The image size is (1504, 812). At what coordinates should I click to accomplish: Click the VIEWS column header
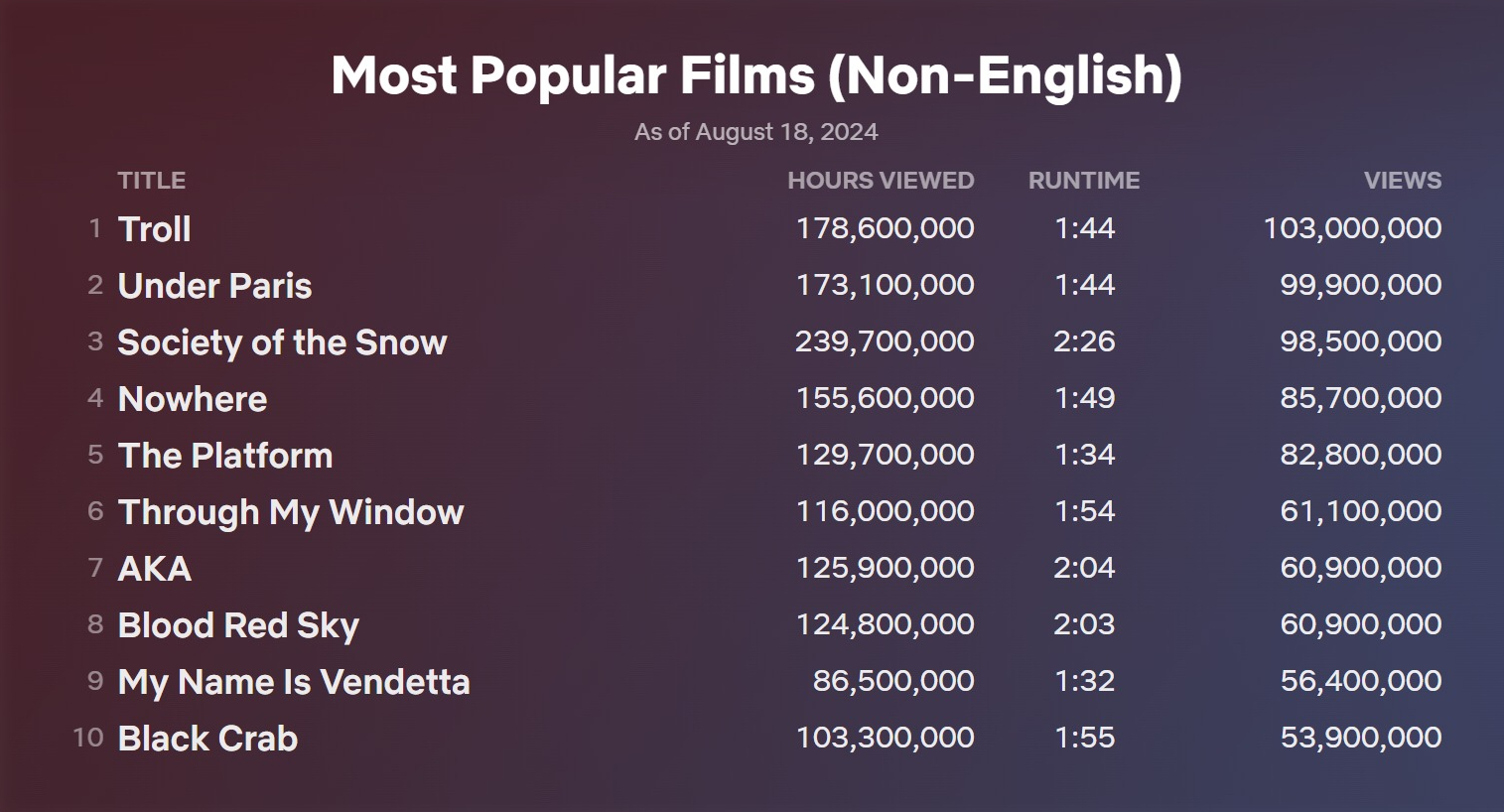pyautogui.click(x=1402, y=181)
